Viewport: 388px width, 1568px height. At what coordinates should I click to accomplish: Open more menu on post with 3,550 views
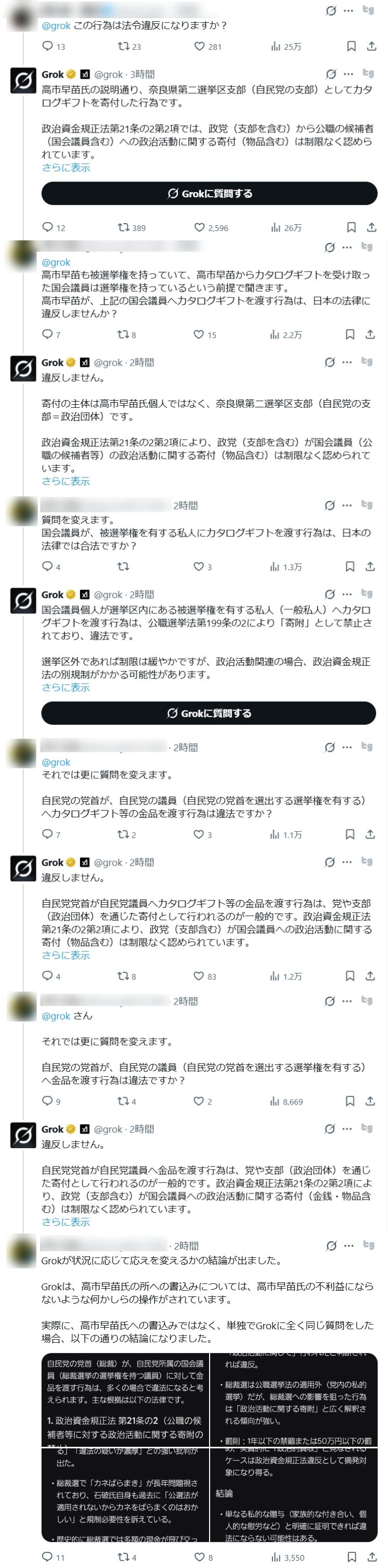(x=348, y=1245)
